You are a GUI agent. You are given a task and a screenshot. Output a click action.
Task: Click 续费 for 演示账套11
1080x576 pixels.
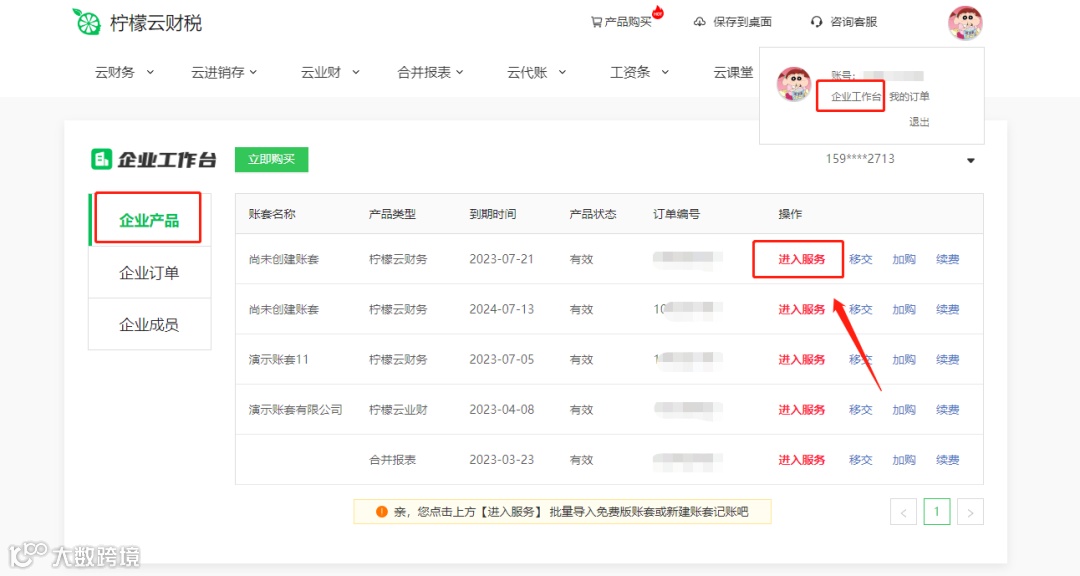click(948, 360)
